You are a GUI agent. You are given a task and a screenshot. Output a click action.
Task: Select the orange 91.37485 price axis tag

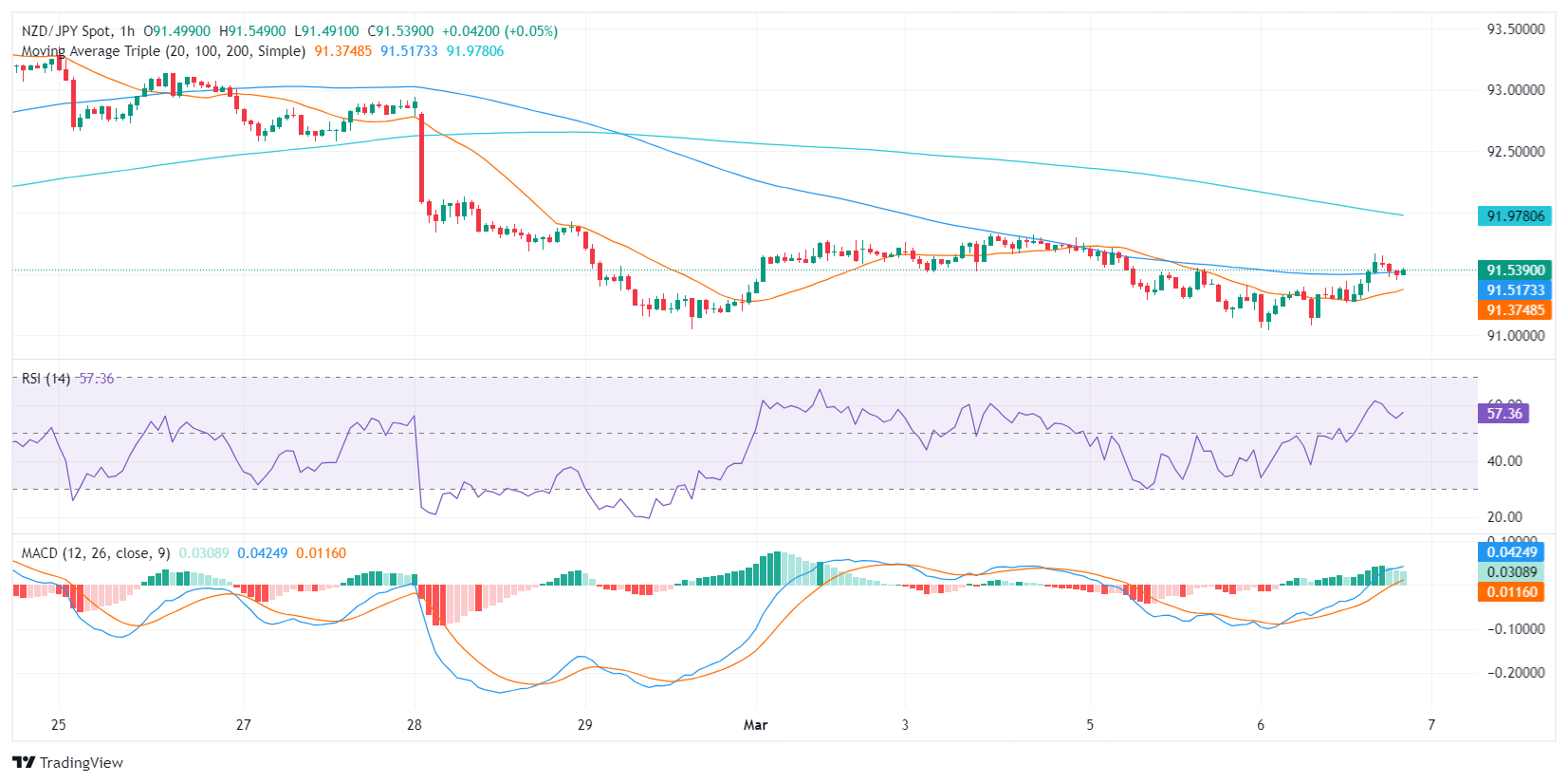(x=1515, y=310)
